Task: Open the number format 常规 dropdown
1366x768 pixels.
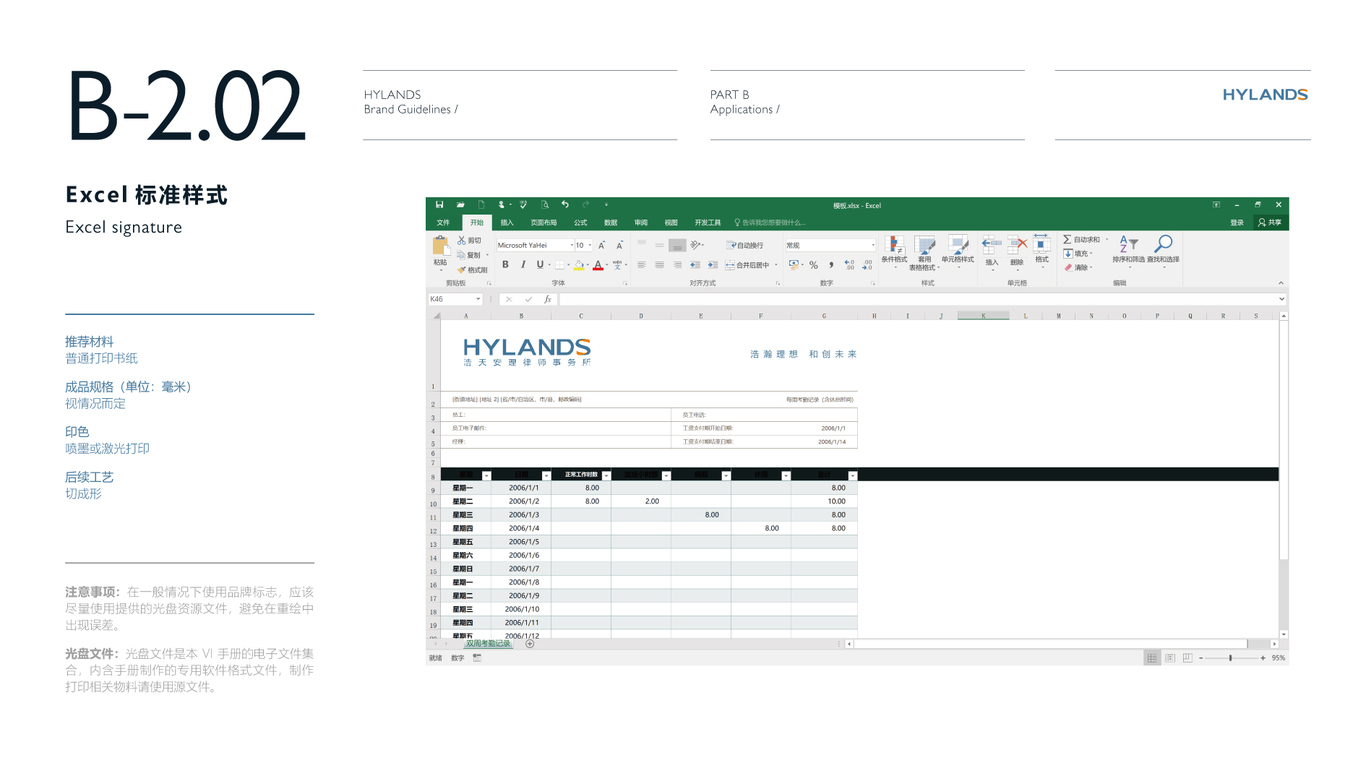Action: (873, 245)
